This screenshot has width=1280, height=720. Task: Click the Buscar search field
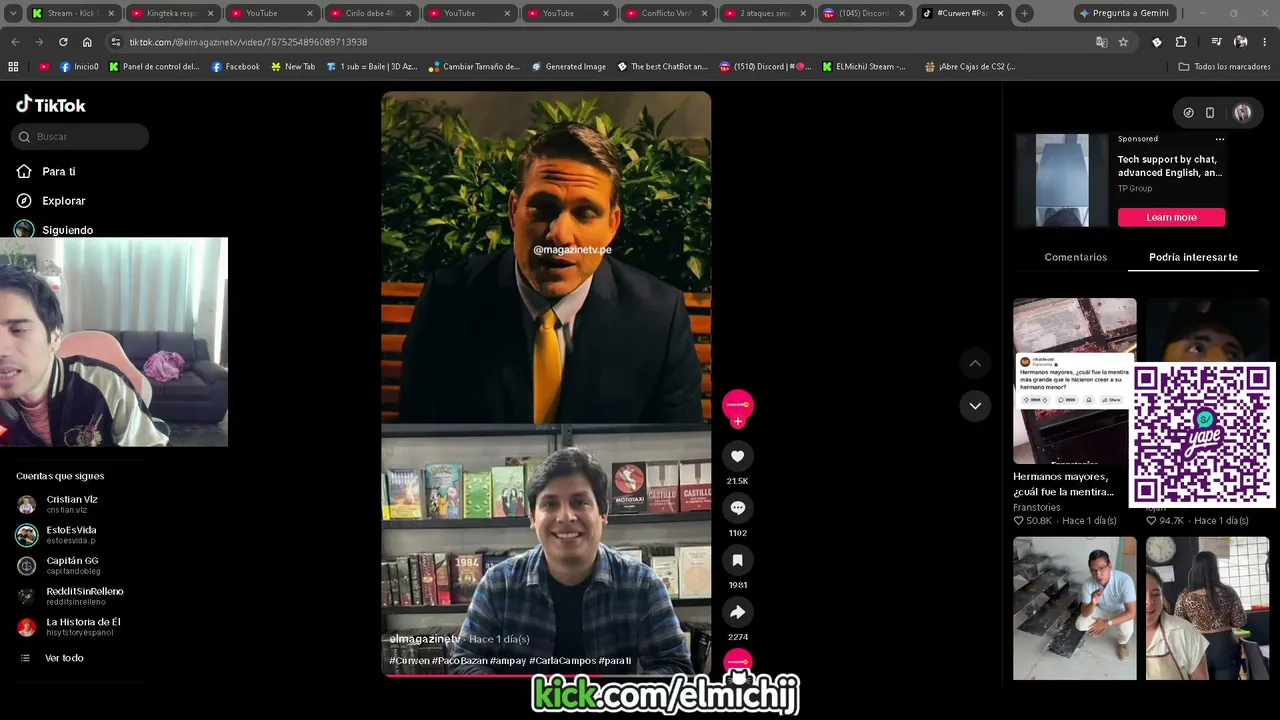tap(80, 137)
